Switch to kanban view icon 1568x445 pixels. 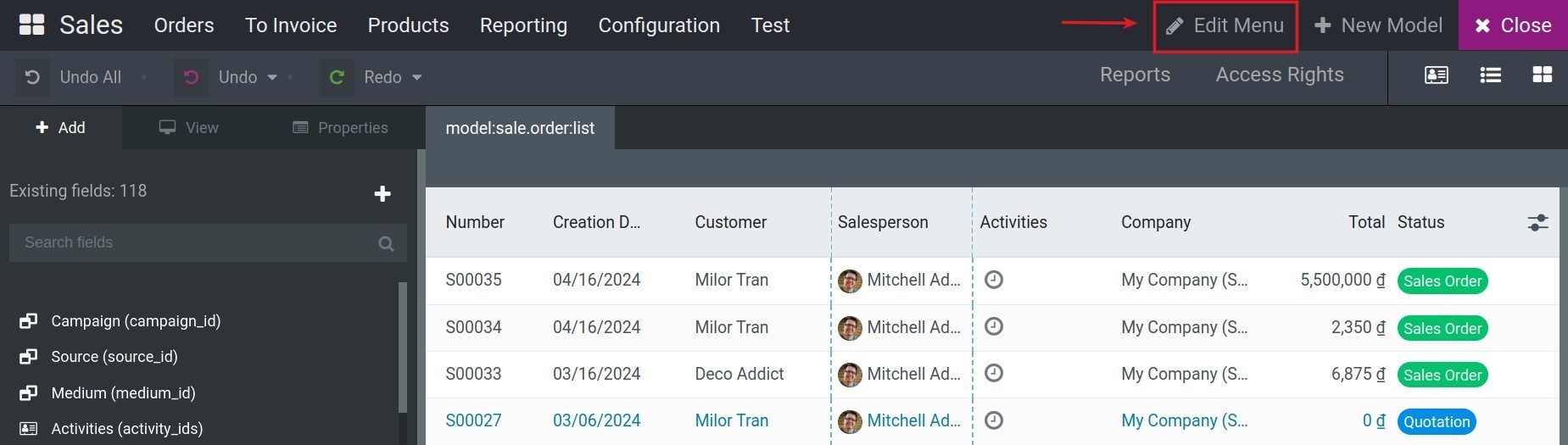(1542, 75)
